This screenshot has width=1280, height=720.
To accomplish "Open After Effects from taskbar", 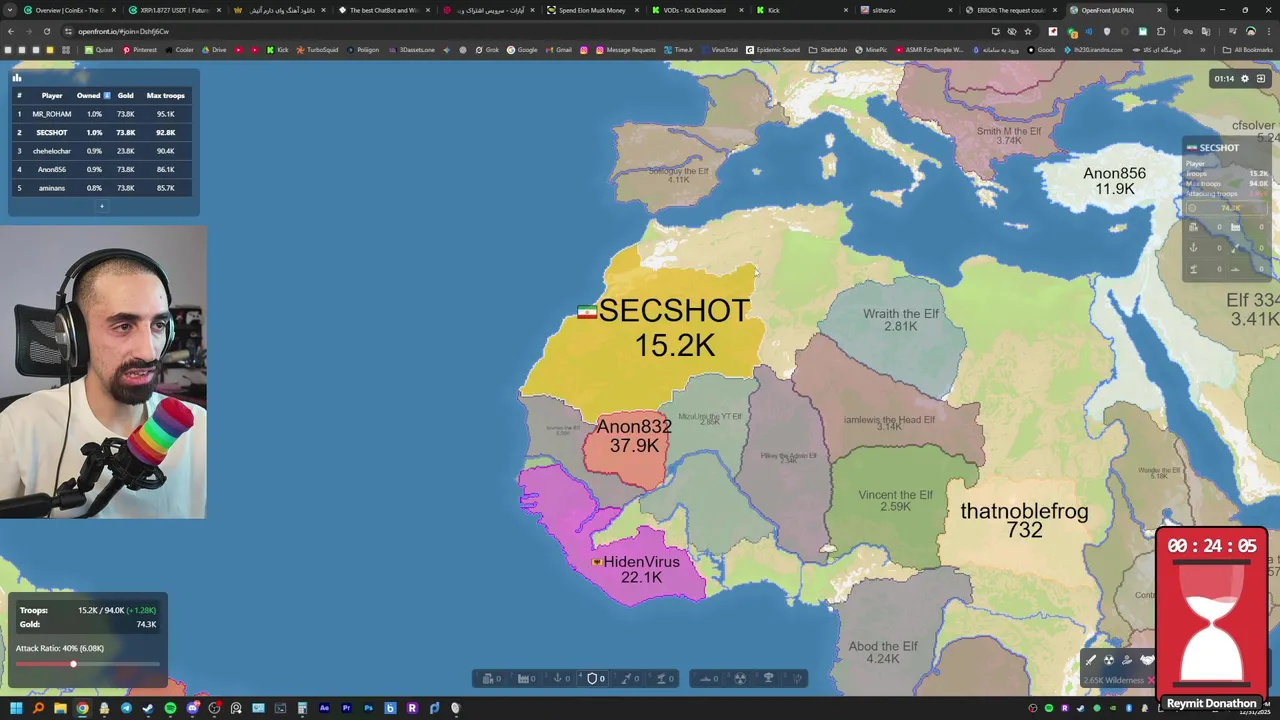I will (x=324, y=708).
